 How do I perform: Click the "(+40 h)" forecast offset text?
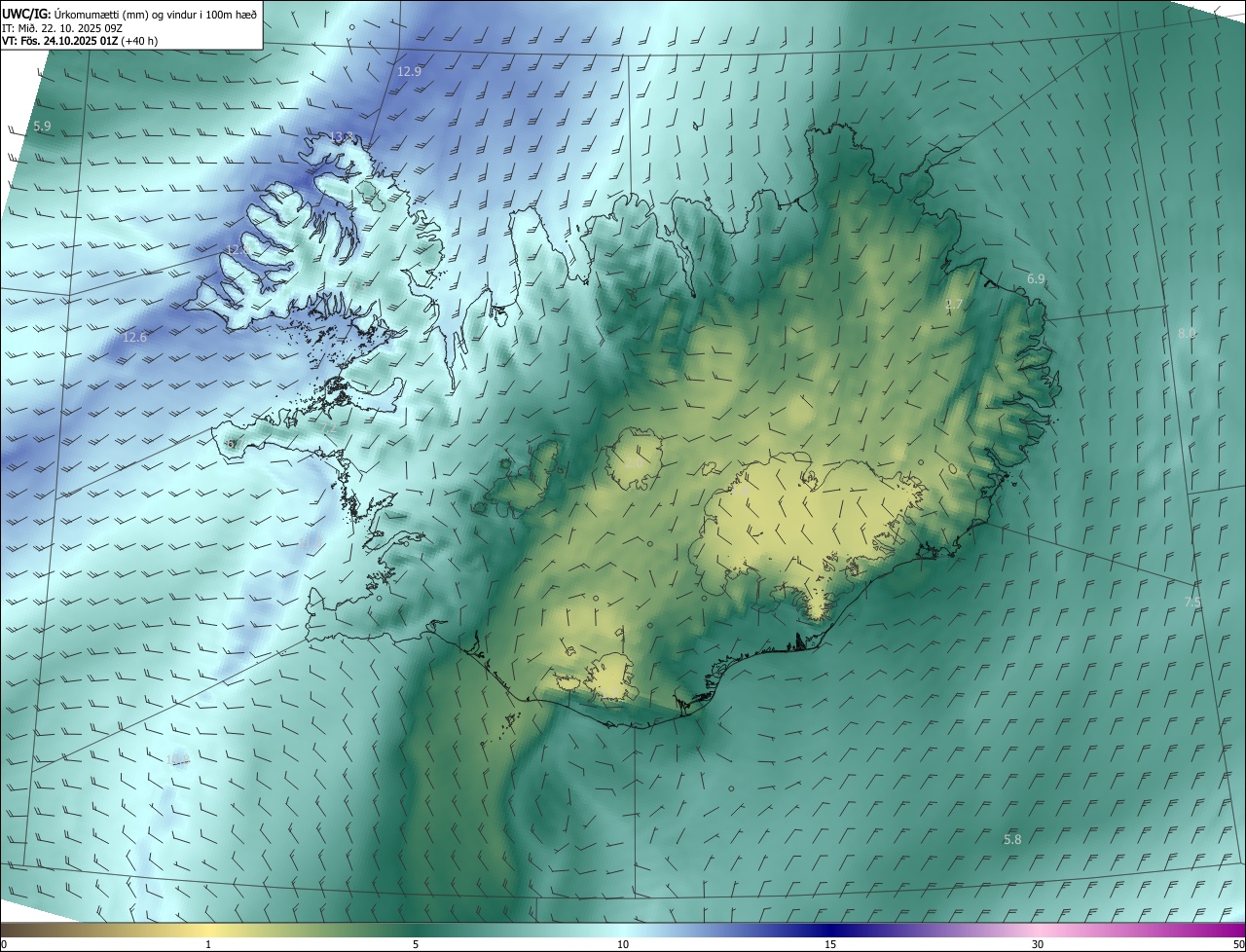pos(139,41)
